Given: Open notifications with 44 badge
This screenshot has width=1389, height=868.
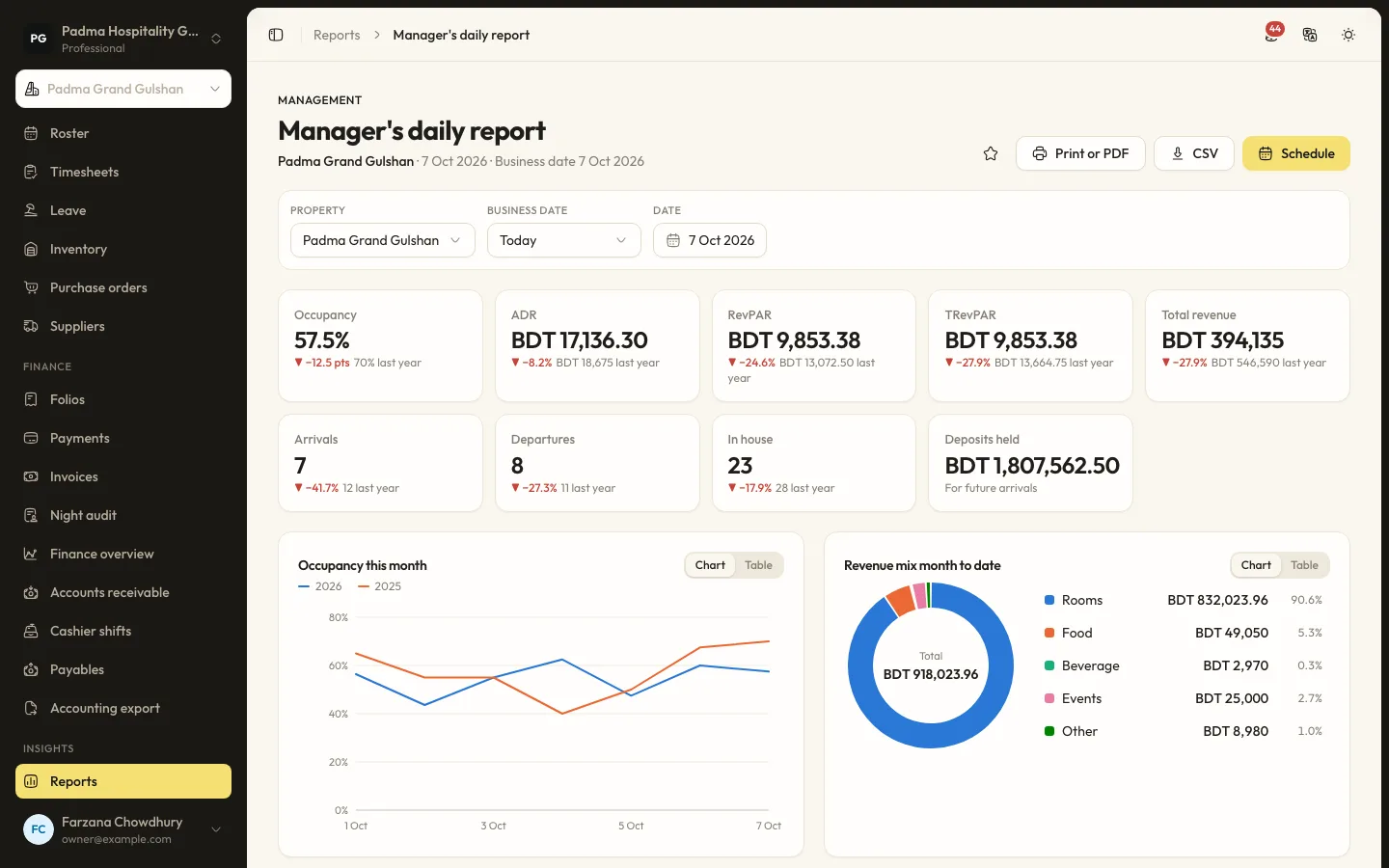Looking at the screenshot, I should click(x=1273, y=34).
